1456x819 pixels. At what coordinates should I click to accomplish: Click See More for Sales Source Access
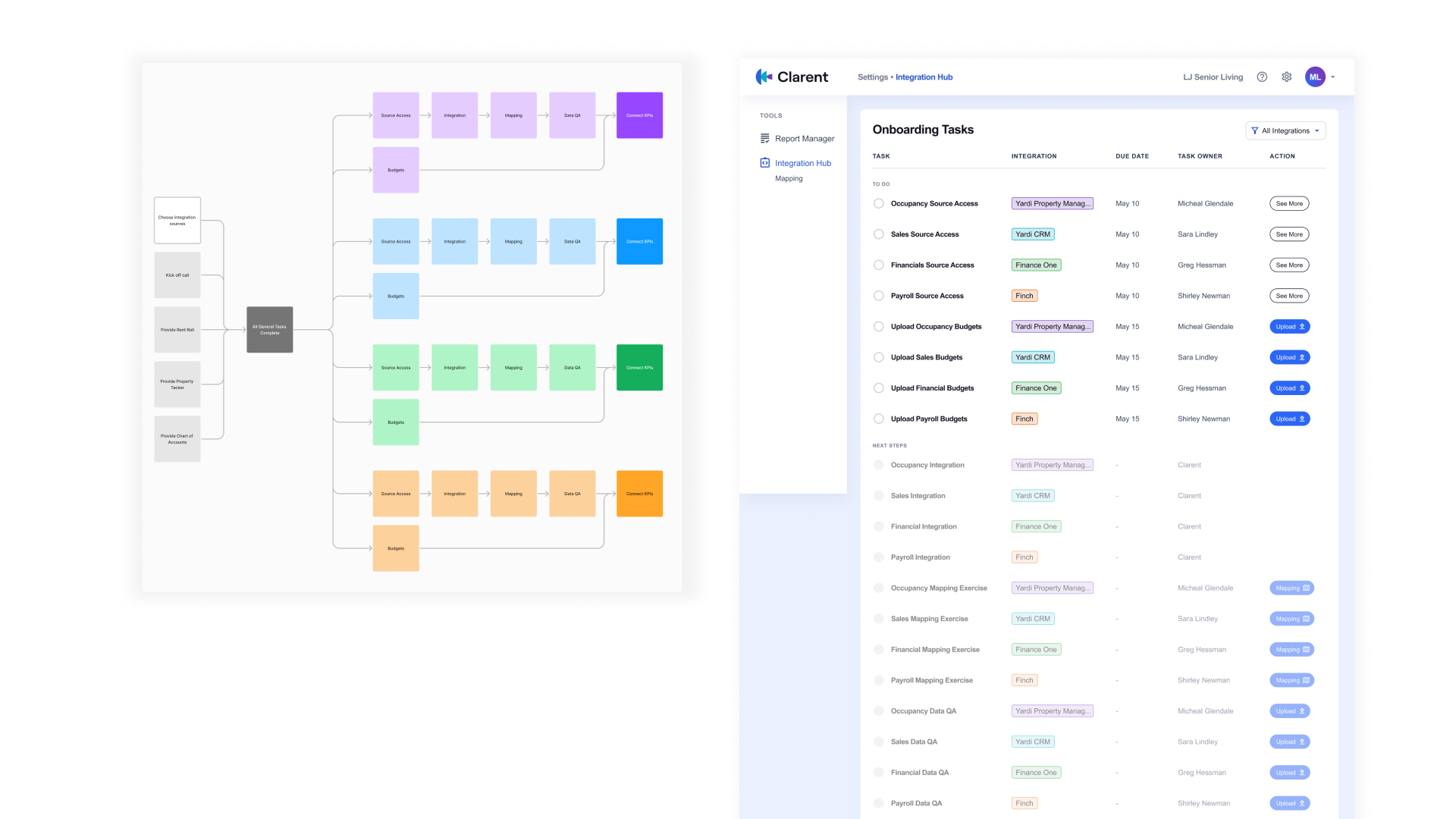1289,234
